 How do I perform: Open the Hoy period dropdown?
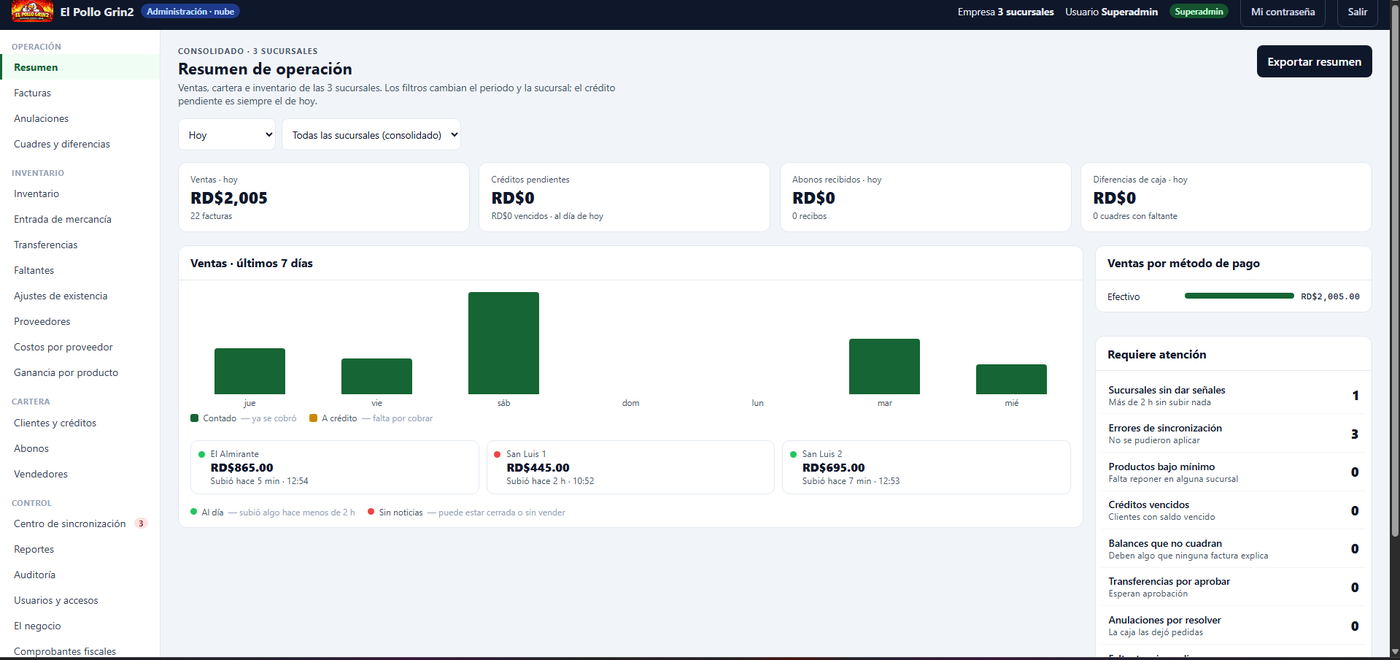point(227,135)
